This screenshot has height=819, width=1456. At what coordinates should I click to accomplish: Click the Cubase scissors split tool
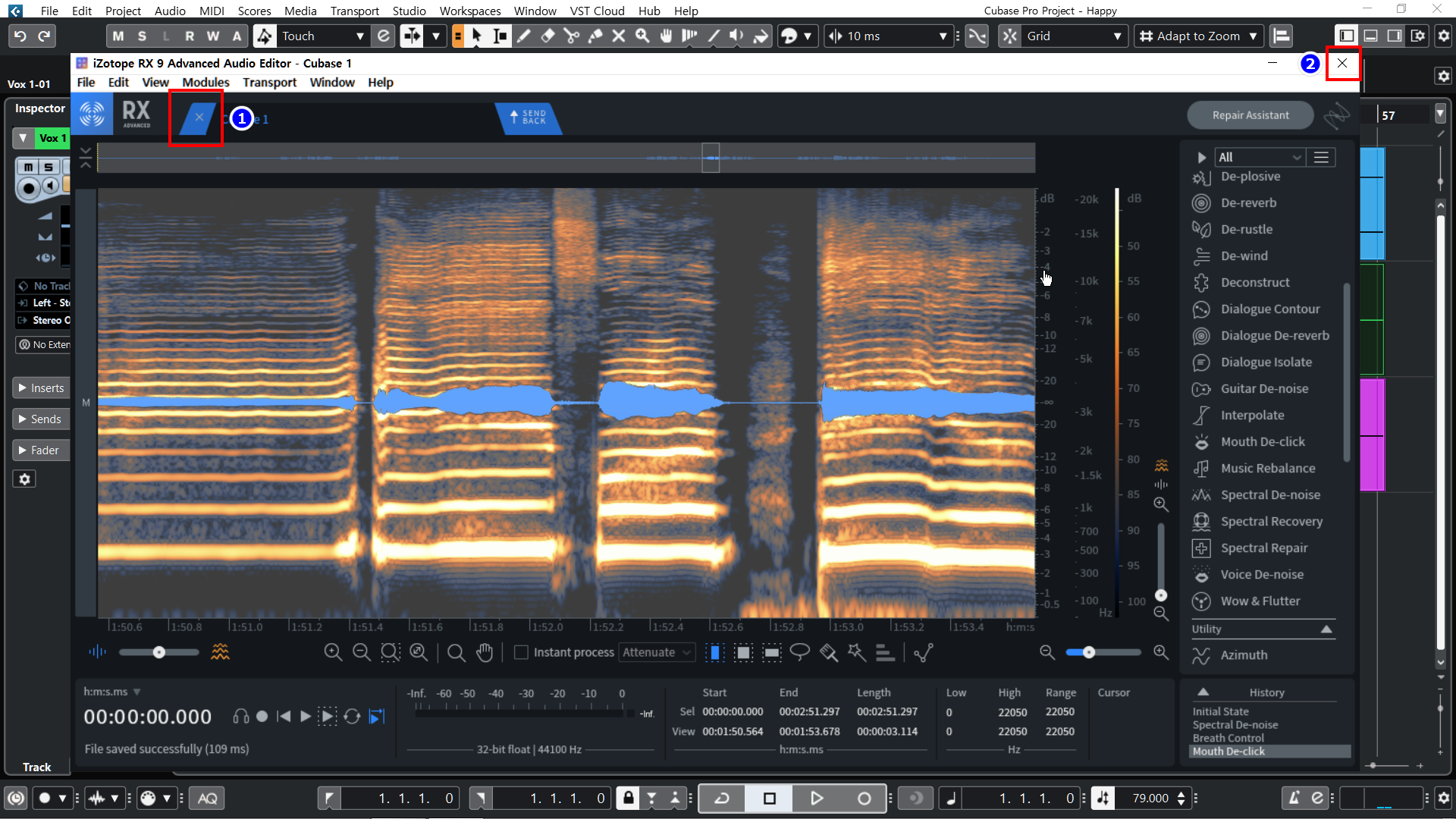pyautogui.click(x=571, y=36)
